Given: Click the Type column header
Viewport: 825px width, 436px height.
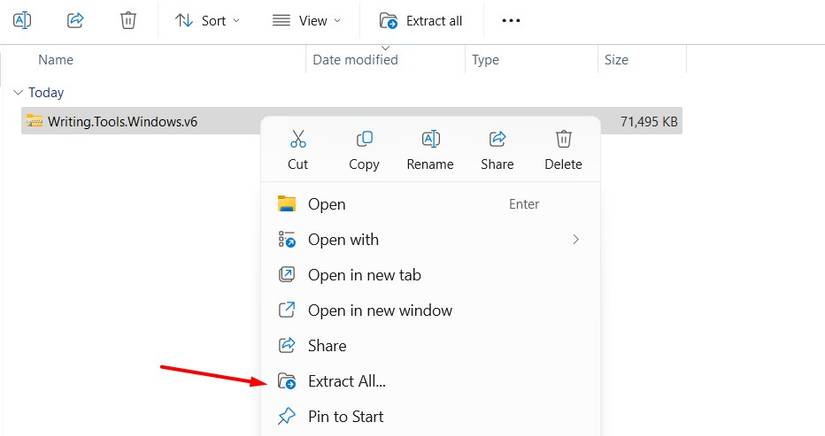Looking at the screenshot, I should coord(485,59).
